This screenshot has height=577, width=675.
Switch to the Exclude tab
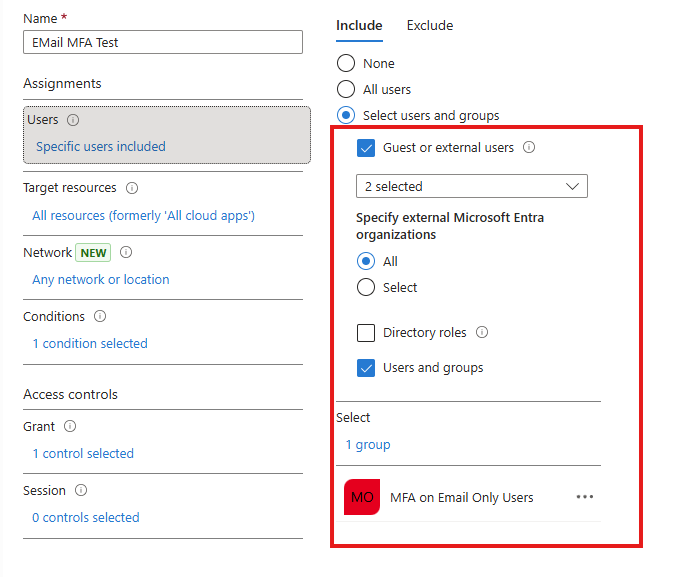pyautogui.click(x=430, y=25)
